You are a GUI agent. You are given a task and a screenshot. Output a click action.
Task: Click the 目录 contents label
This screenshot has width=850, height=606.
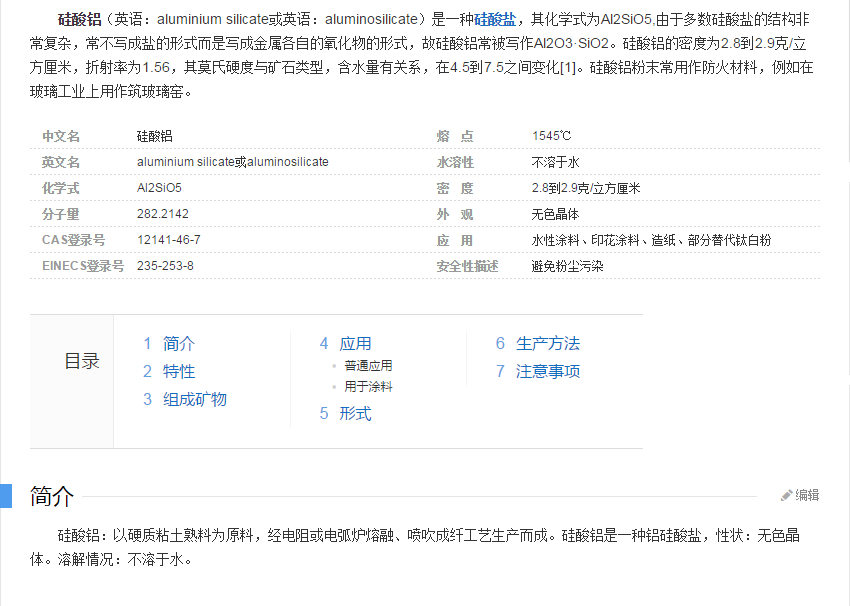[82, 362]
